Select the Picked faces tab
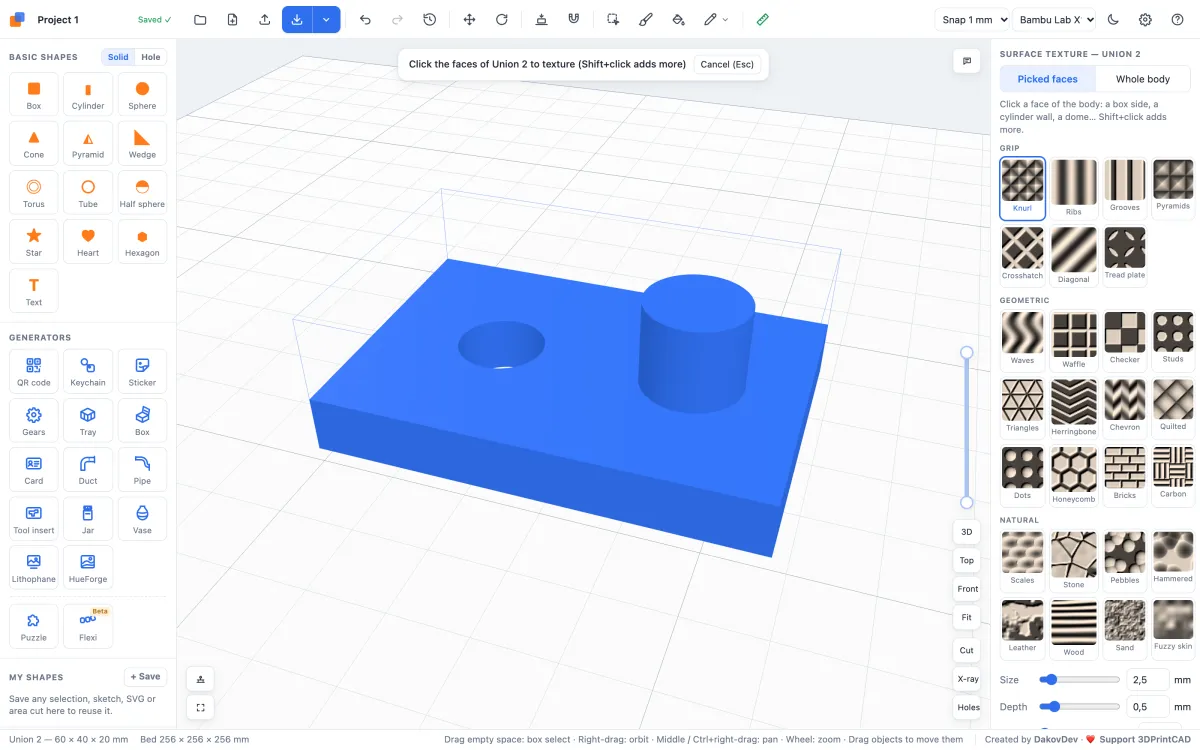This screenshot has width=1200, height=750. tap(1048, 79)
